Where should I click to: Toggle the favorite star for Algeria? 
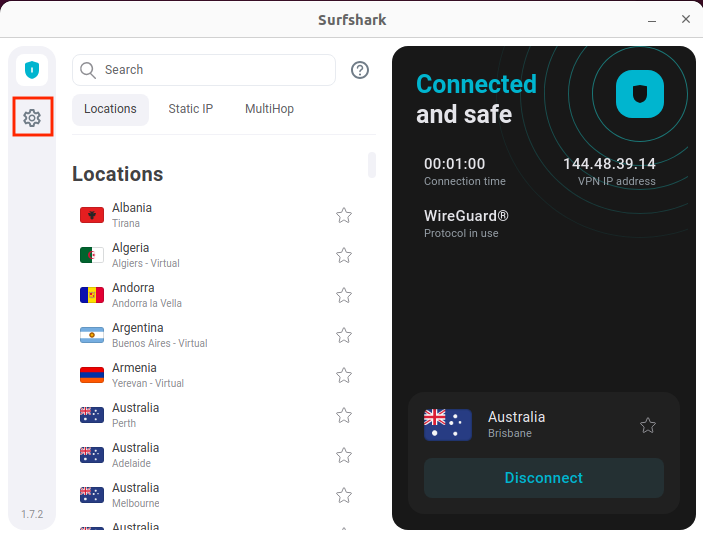(344, 255)
